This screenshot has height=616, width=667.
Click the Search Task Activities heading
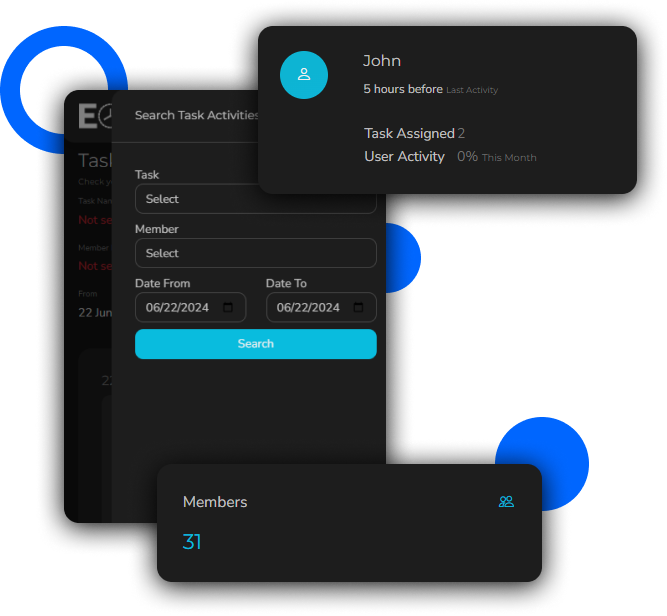tap(196, 116)
